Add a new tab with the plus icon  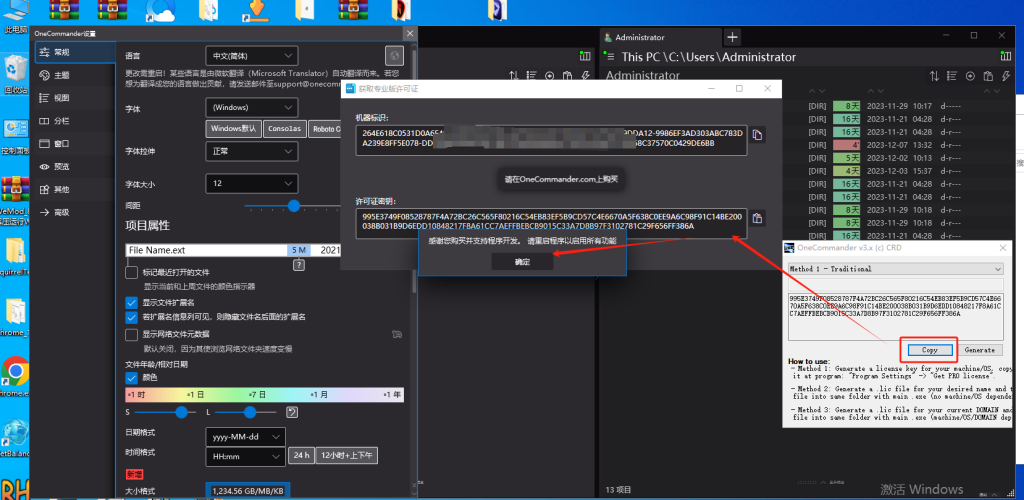[x=733, y=37]
